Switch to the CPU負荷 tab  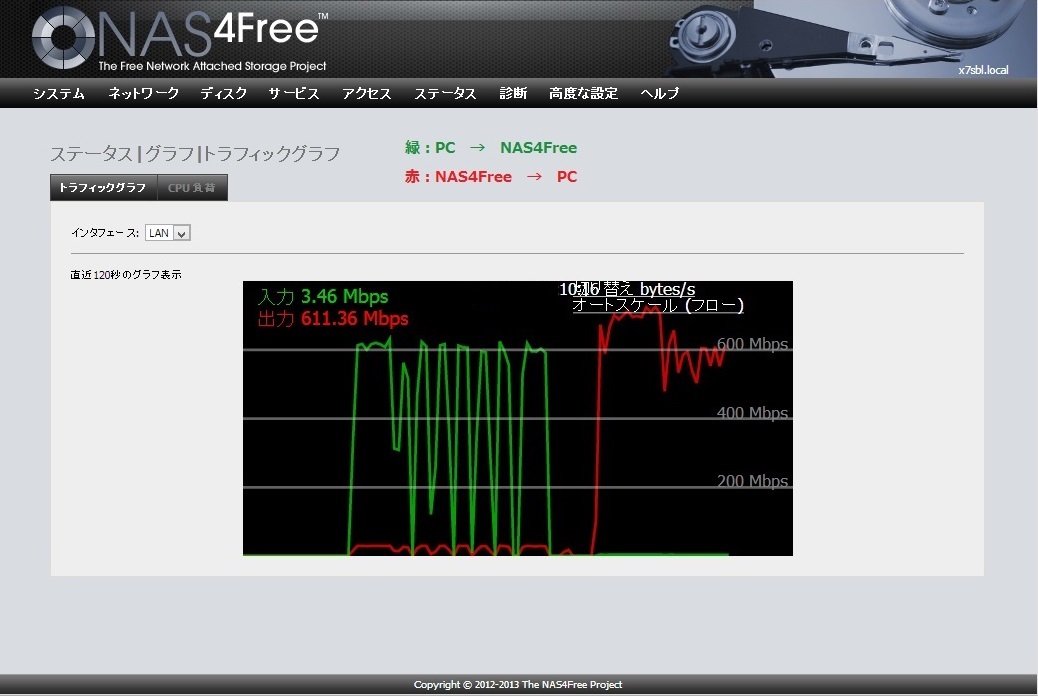pyautogui.click(x=192, y=187)
